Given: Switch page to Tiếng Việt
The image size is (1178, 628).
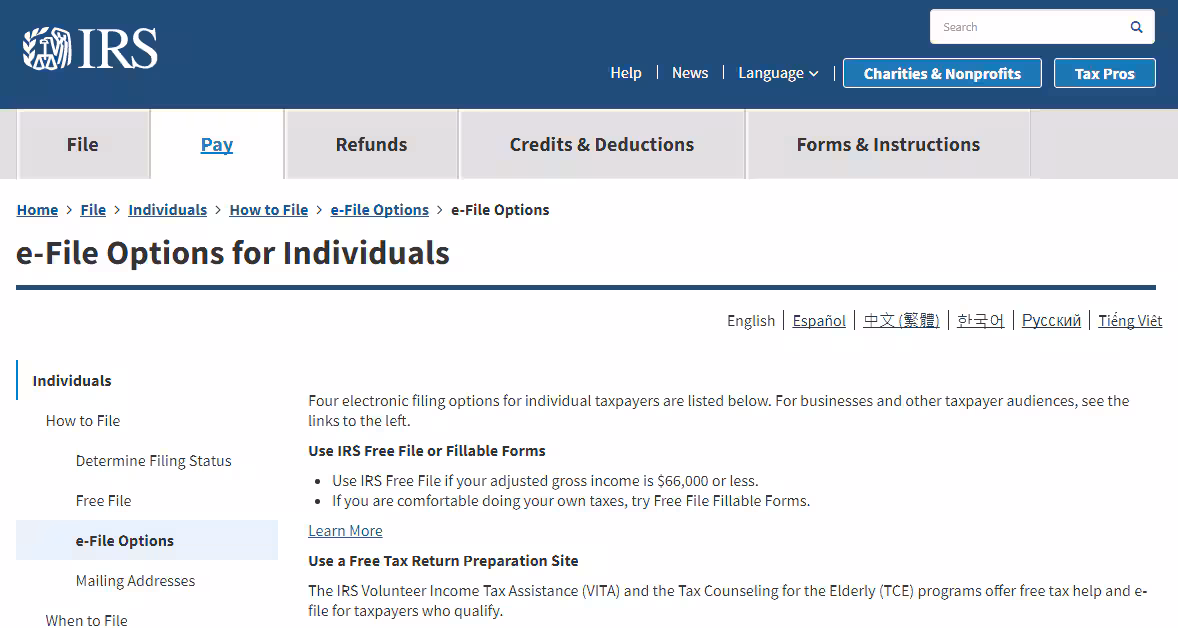Looking at the screenshot, I should tap(1130, 321).
